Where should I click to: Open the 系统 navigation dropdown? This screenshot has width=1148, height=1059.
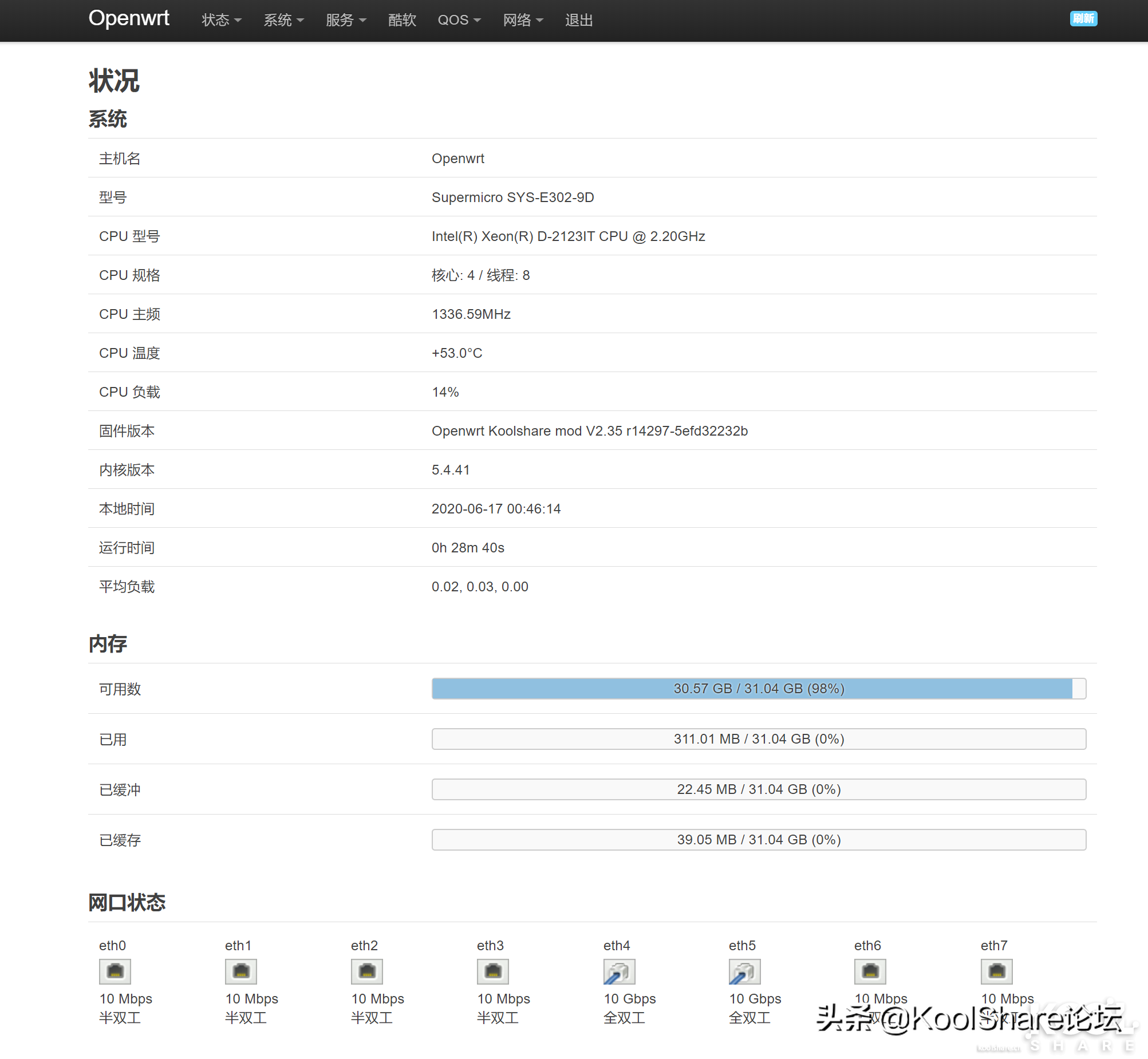283,20
